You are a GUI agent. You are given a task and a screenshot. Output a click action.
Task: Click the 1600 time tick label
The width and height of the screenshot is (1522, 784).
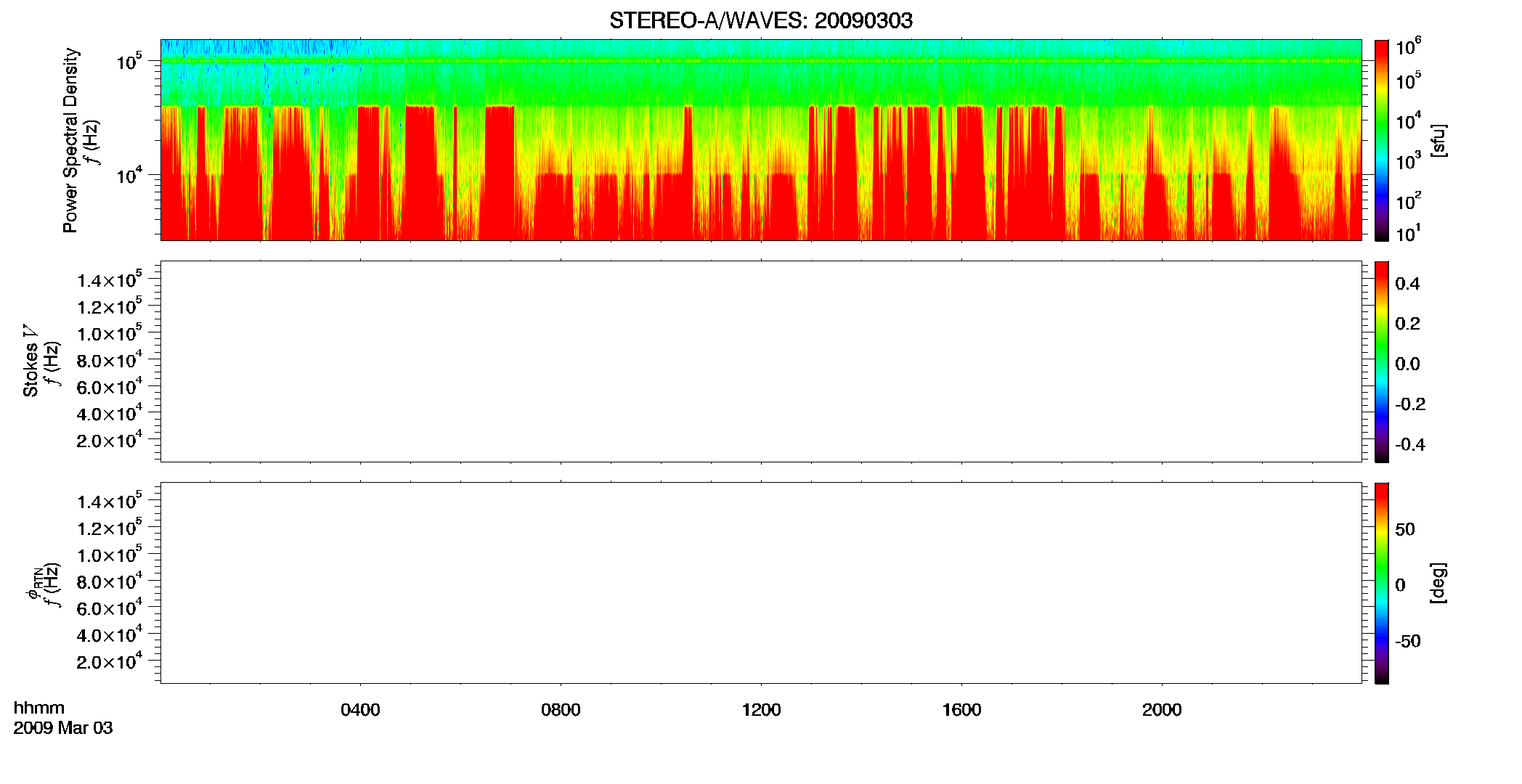click(x=961, y=710)
